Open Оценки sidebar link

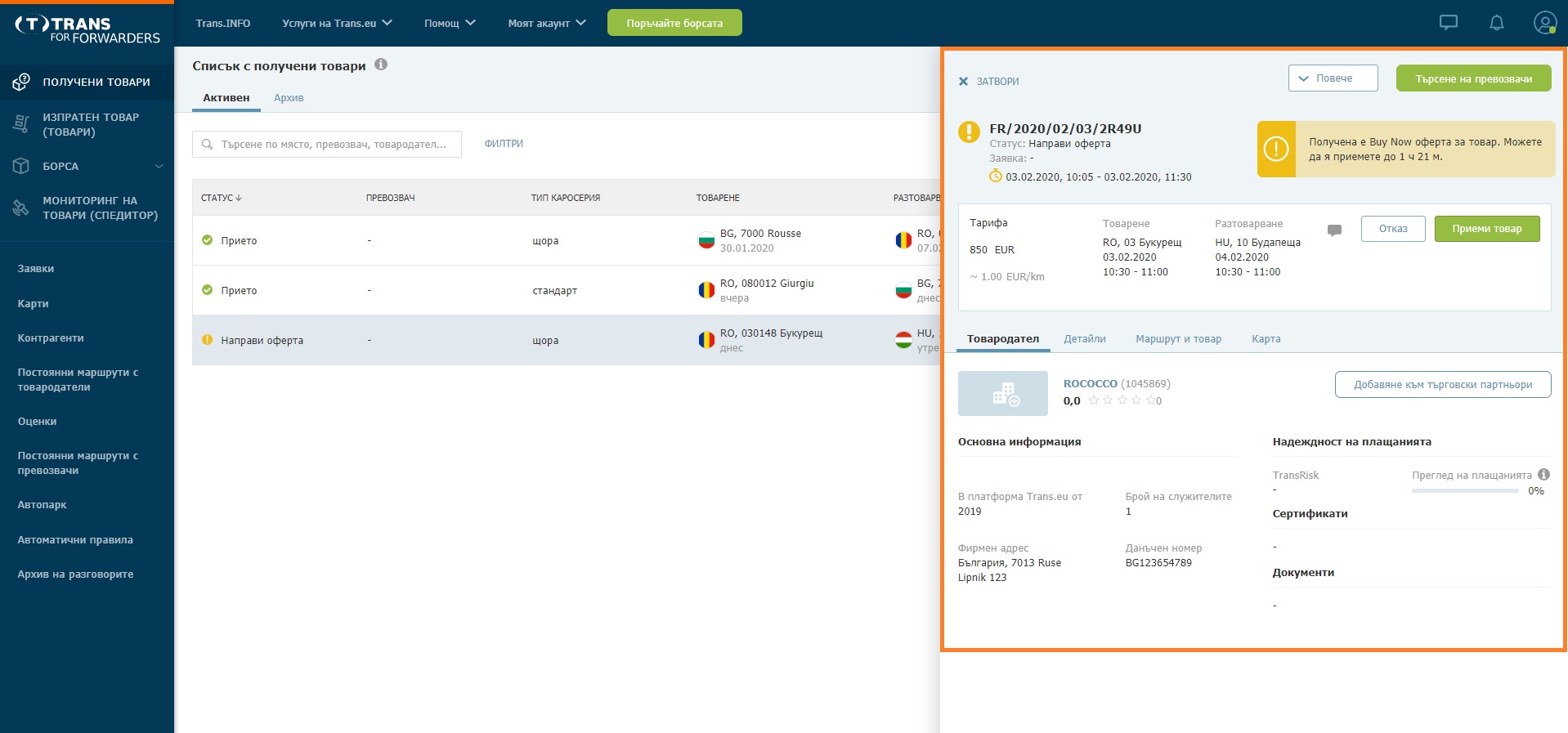point(37,422)
